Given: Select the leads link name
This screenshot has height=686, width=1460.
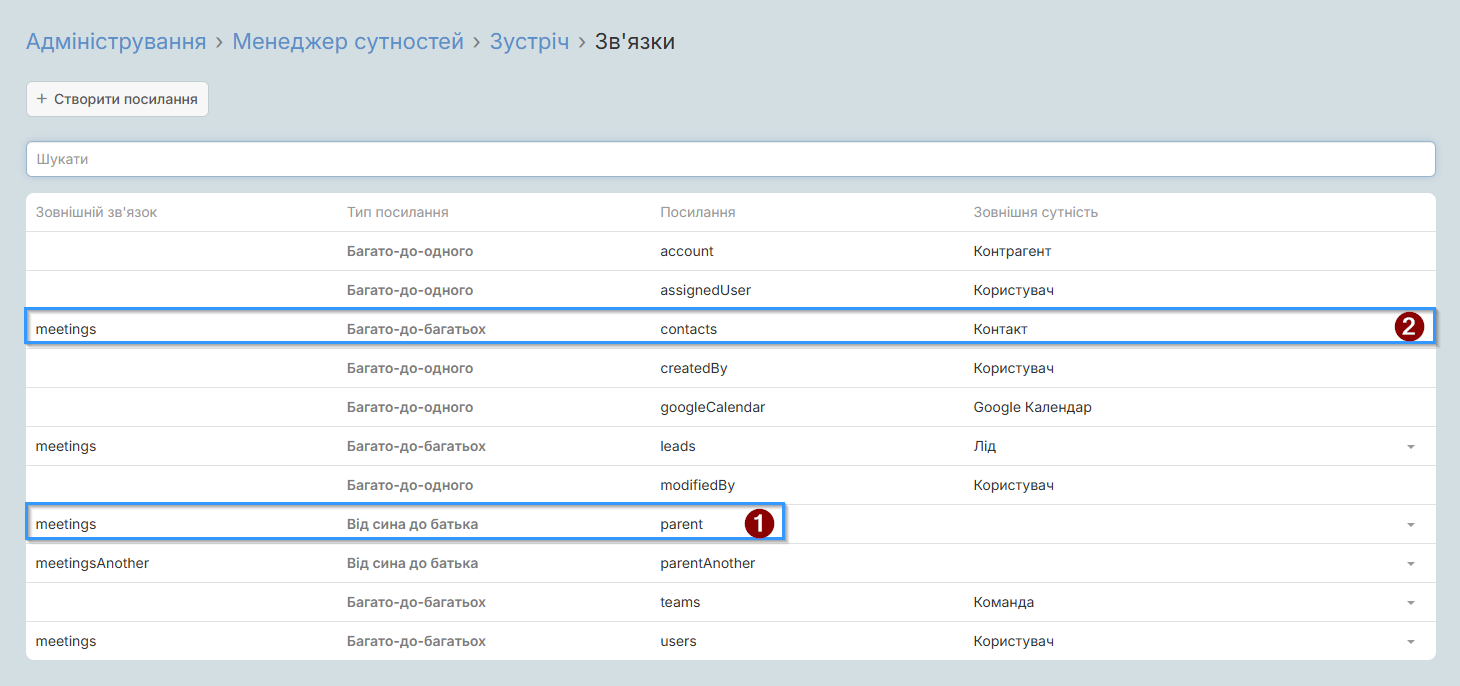Looking at the screenshot, I should point(678,446).
